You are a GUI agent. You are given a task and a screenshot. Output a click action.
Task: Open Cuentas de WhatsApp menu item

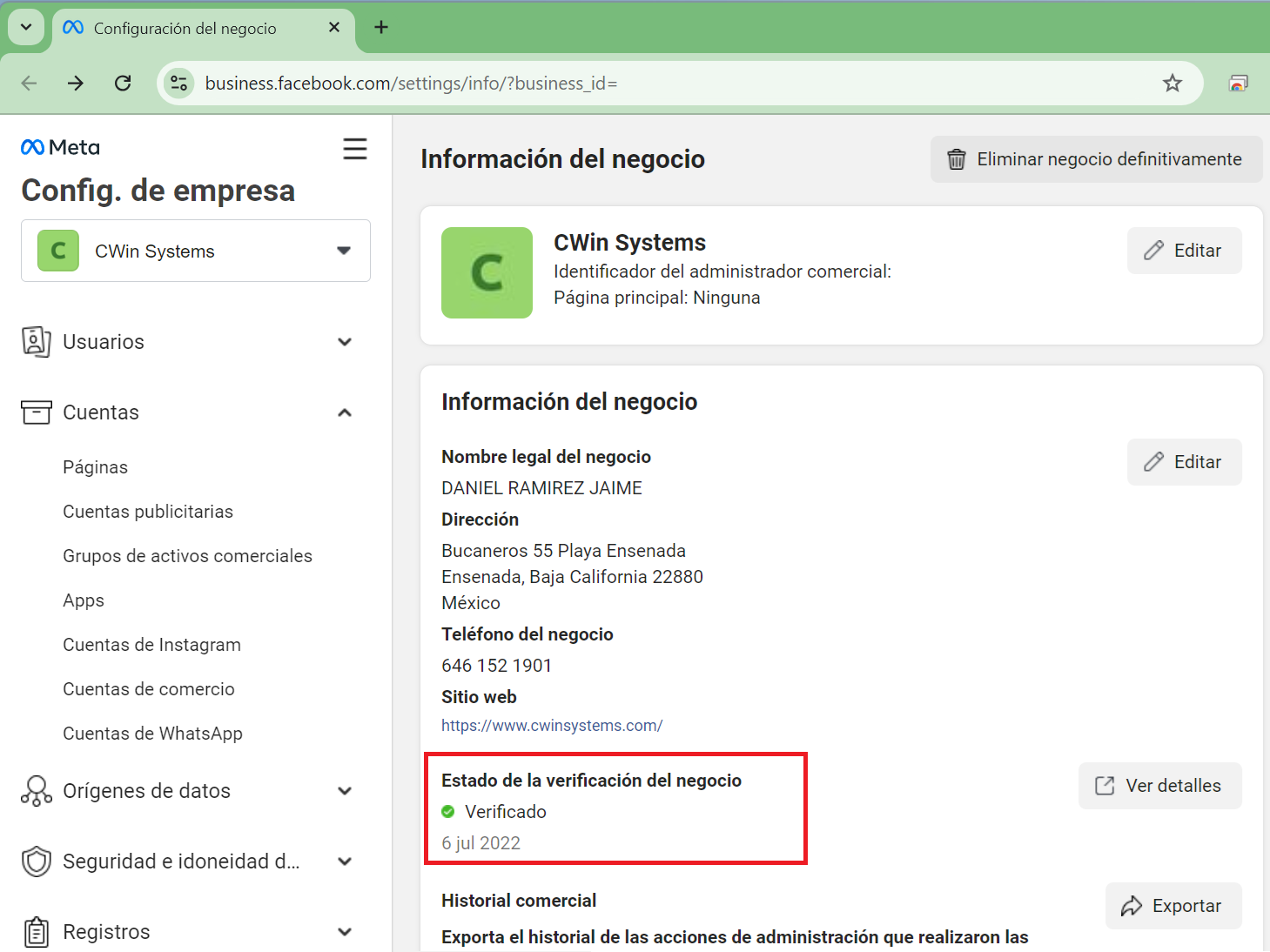click(x=152, y=734)
